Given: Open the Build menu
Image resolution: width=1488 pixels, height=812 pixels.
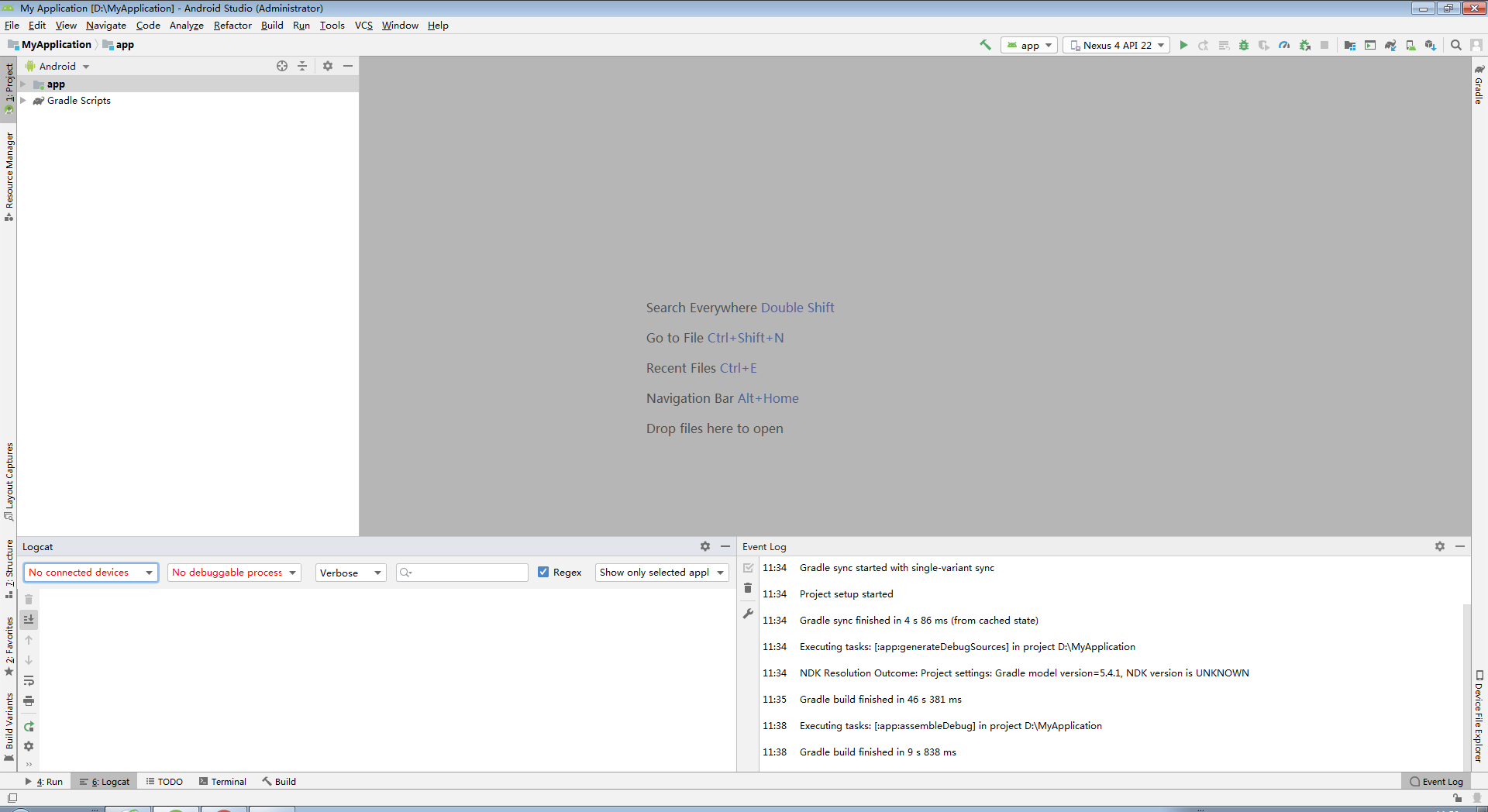Looking at the screenshot, I should tap(272, 25).
